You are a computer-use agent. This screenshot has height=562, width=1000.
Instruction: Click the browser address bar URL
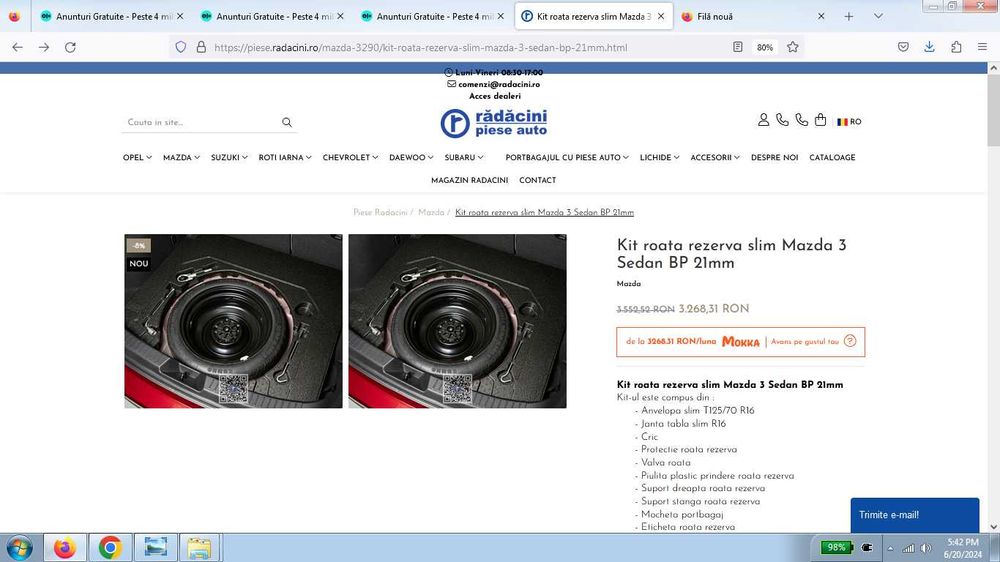tap(421, 47)
